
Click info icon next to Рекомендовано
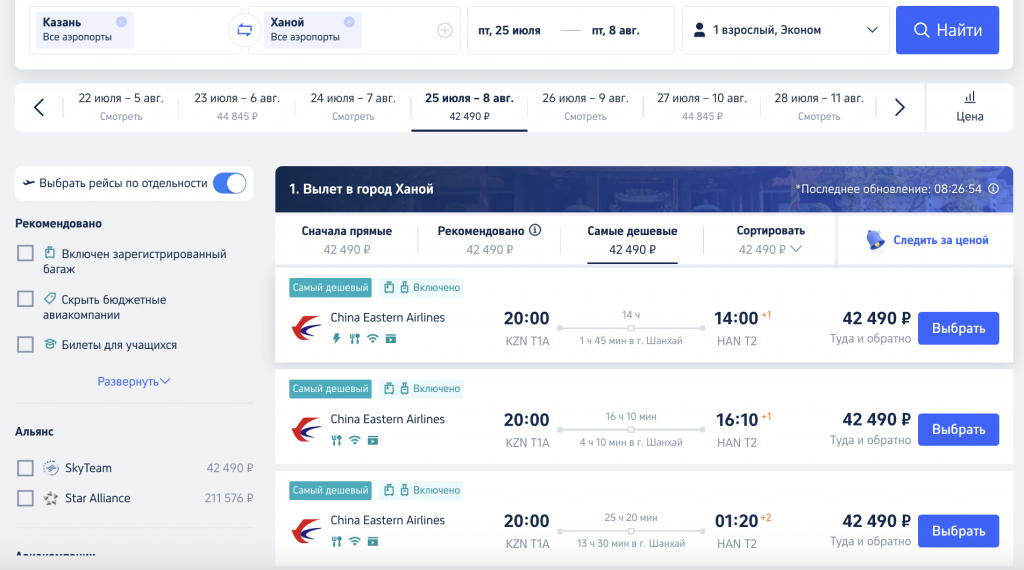(535, 230)
